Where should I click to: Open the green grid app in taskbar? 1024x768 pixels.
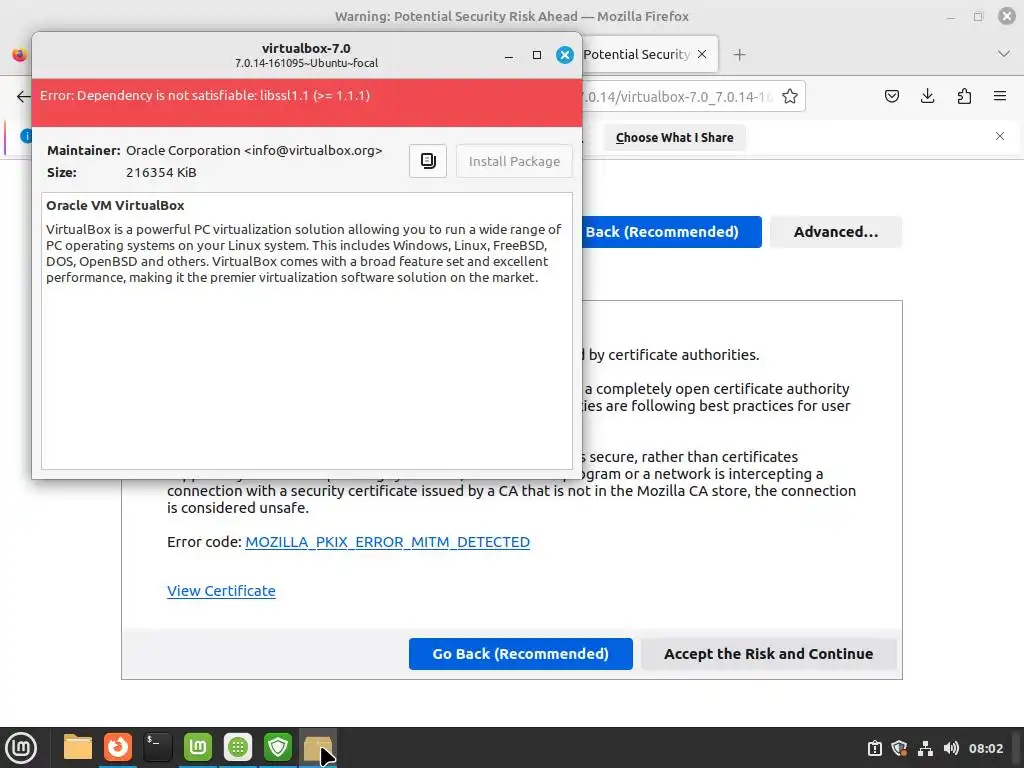[x=238, y=747]
